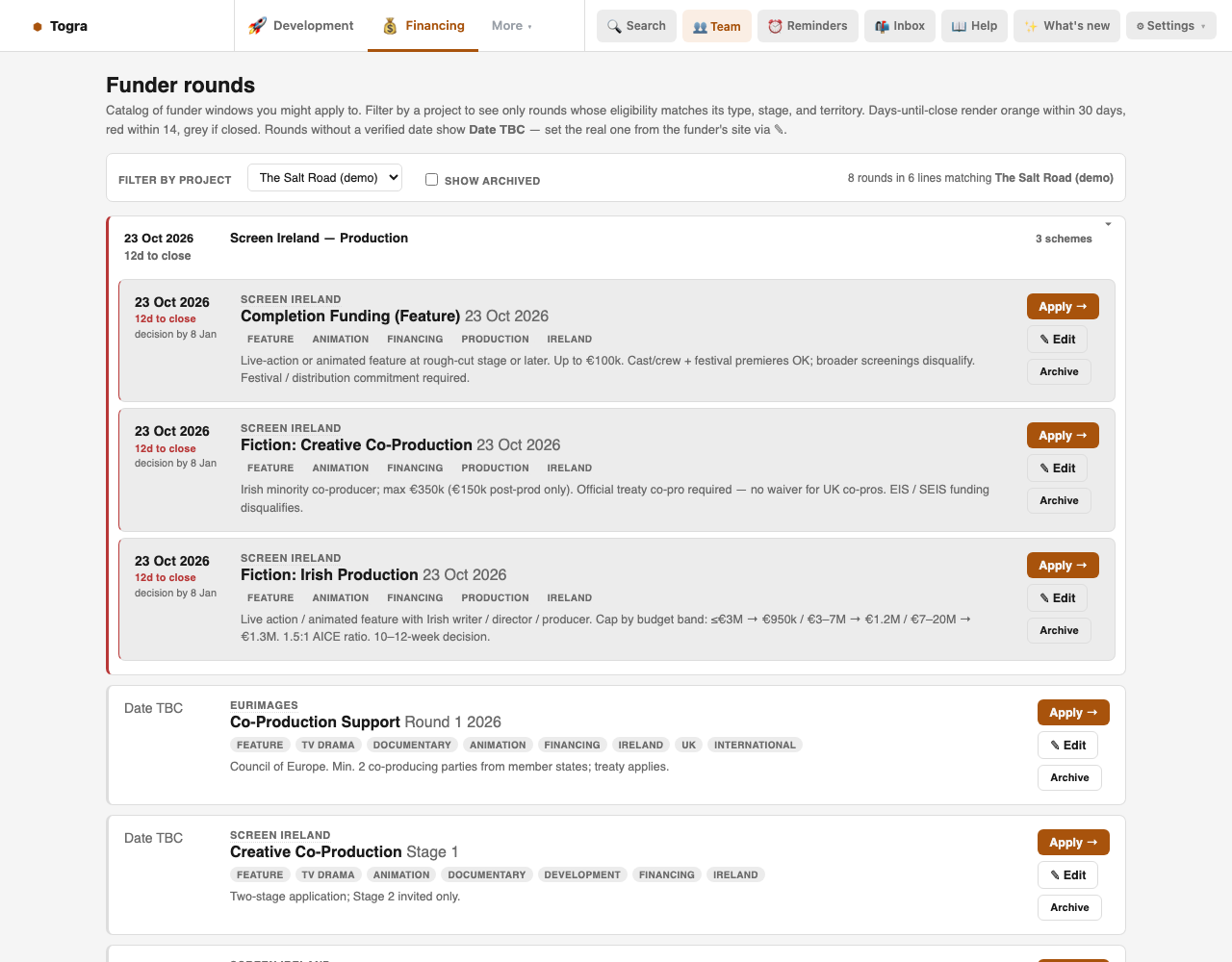
Task: Open the Filter by Project dropdown
Action: coord(324,178)
